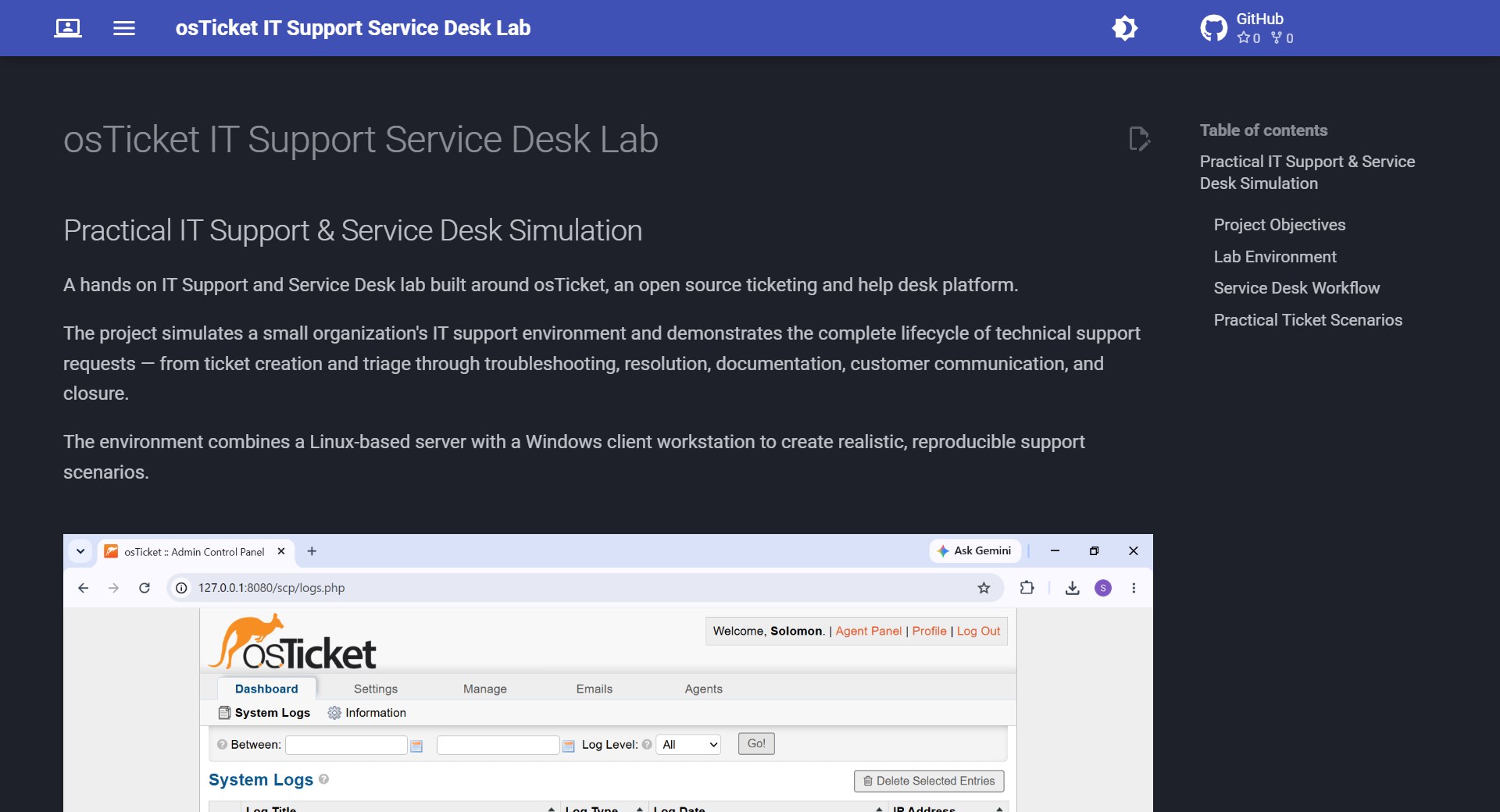Close the osTicket Admin Control Panel tab
The width and height of the screenshot is (1500, 812).
281,551
